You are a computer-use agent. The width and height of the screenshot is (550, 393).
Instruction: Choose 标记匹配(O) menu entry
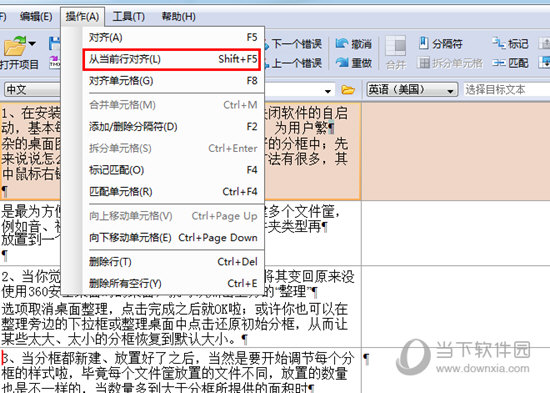(173, 170)
